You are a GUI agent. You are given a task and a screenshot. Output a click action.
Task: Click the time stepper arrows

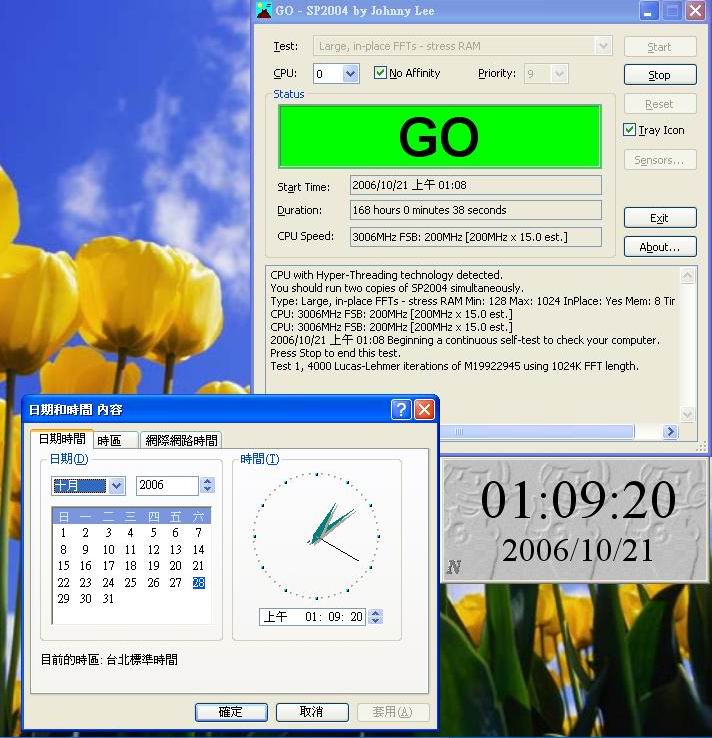pyautogui.click(x=376, y=616)
